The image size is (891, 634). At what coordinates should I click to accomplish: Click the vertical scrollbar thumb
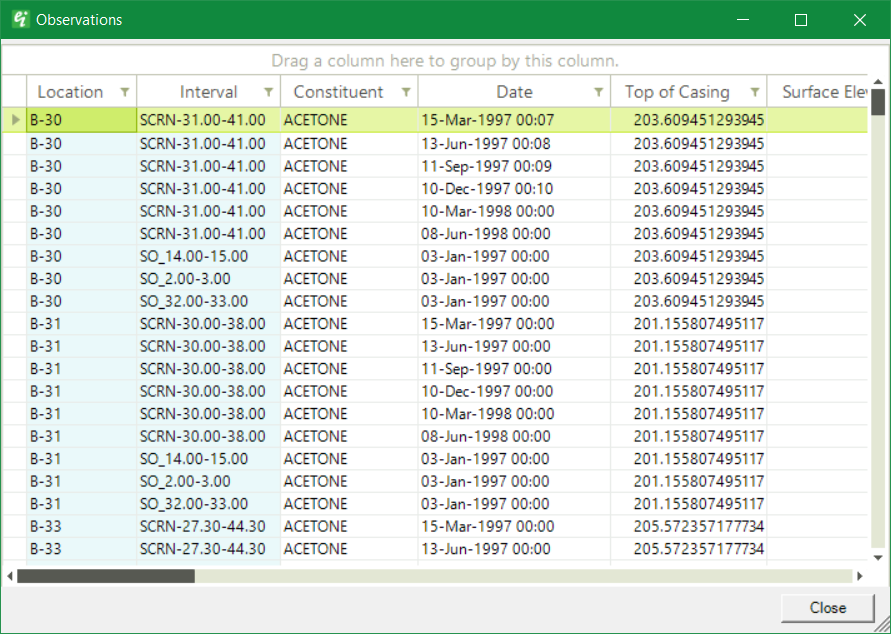878,102
